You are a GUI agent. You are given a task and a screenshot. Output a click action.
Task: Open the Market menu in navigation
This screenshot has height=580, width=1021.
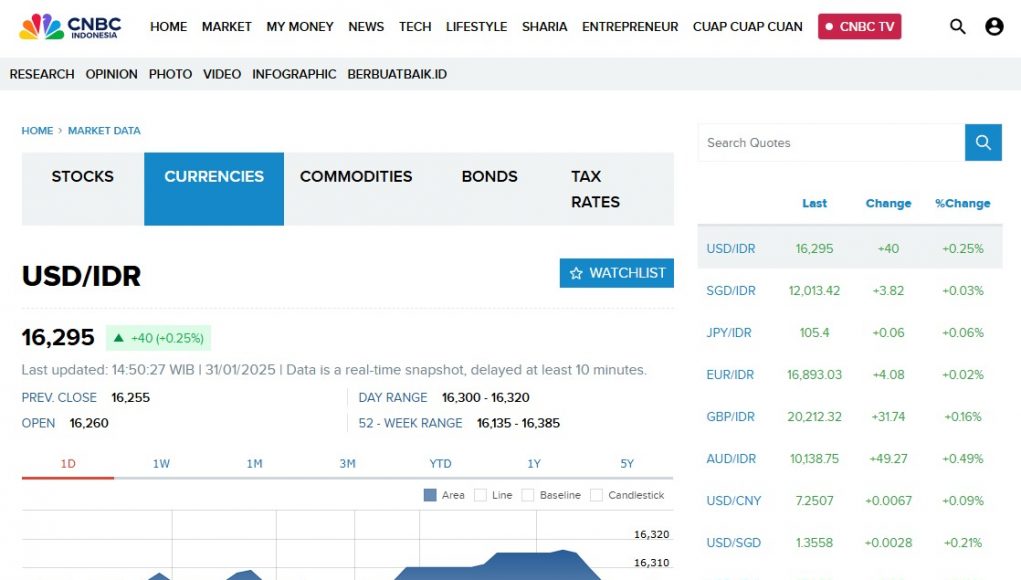pyautogui.click(x=226, y=27)
